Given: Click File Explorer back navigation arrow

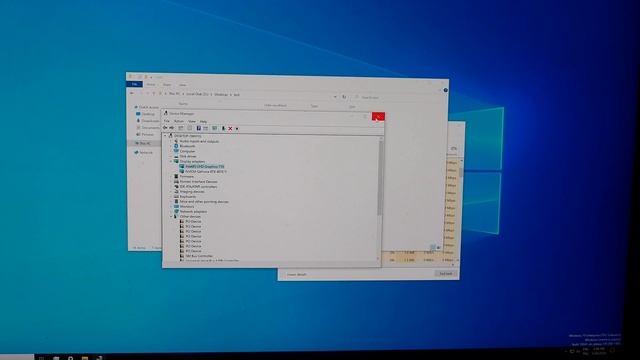Looking at the screenshot, I should [132, 93].
